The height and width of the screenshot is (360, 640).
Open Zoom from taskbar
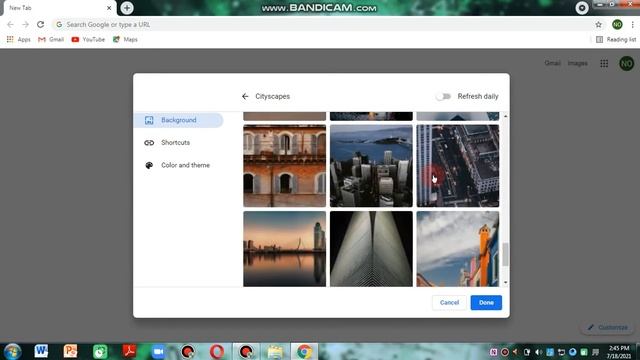pyautogui.click(x=158, y=351)
